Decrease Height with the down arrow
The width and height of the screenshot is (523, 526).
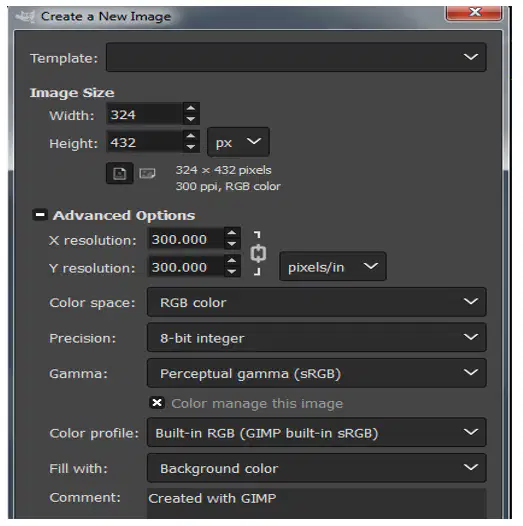(x=191, y=147)
